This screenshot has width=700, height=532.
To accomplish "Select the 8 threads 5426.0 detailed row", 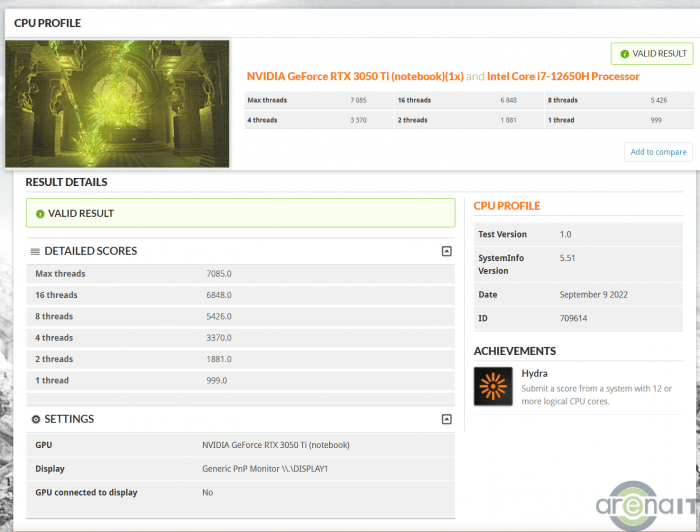I will pos(241,317).
